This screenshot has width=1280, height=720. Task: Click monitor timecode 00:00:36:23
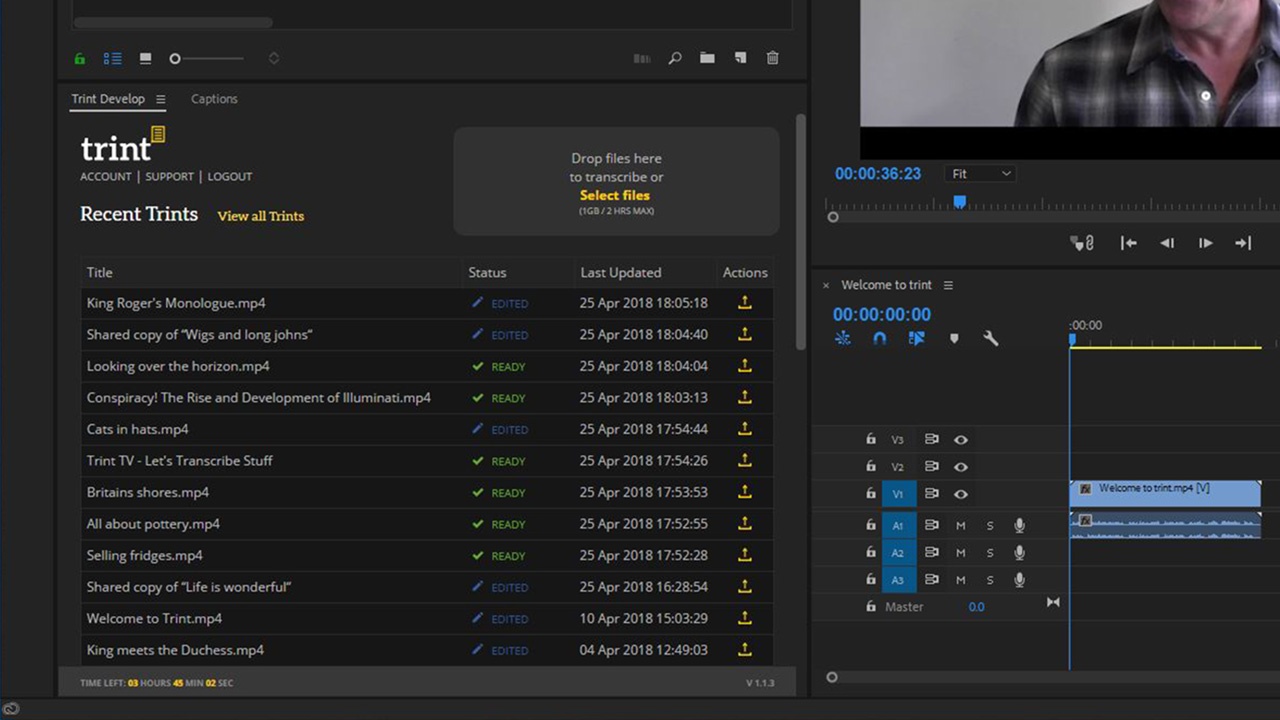tap(878, 174)
